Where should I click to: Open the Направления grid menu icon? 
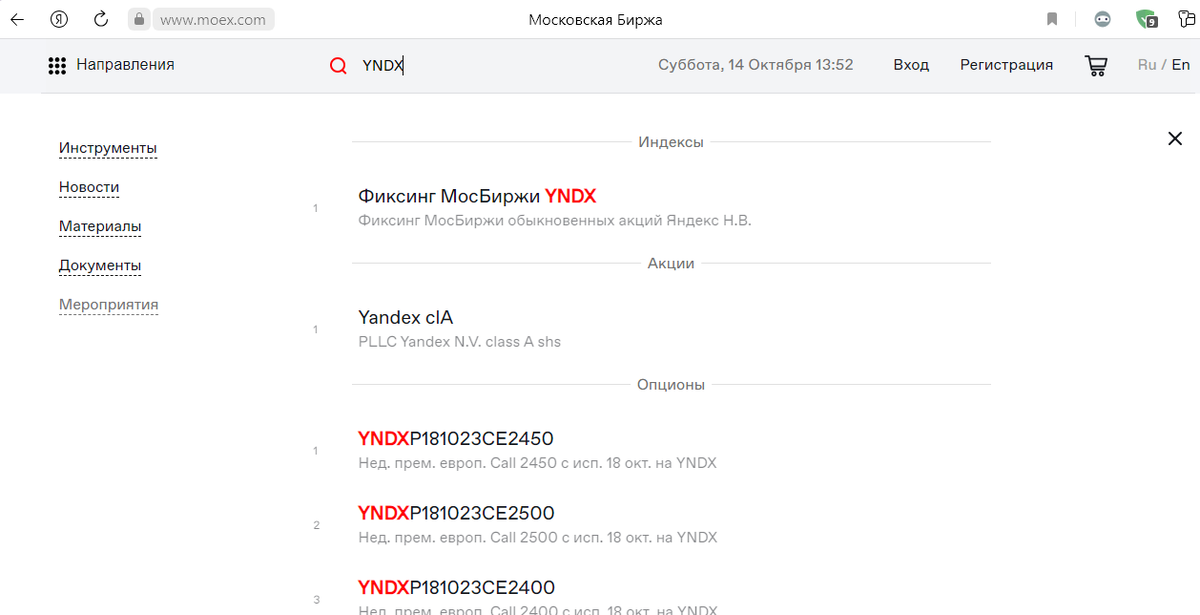pyautogui.click(x=57, y=64)
